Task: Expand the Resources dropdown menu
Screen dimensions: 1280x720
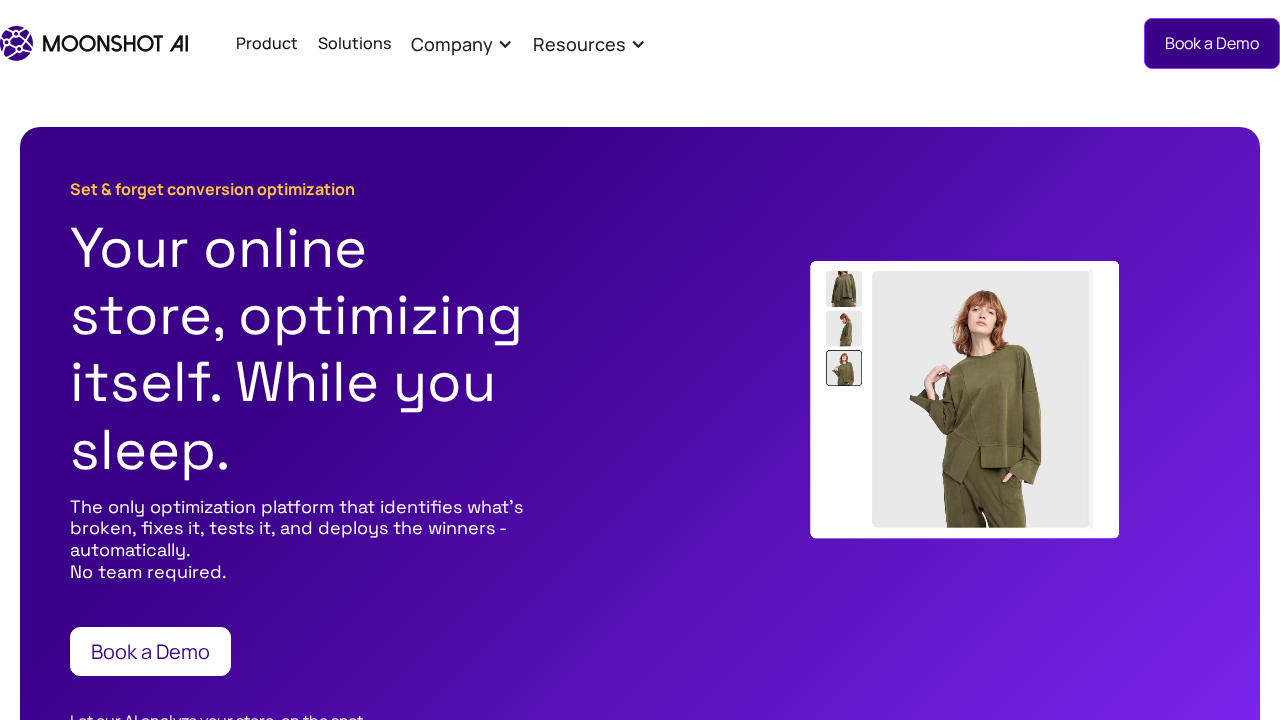Action: click(578, 44)
